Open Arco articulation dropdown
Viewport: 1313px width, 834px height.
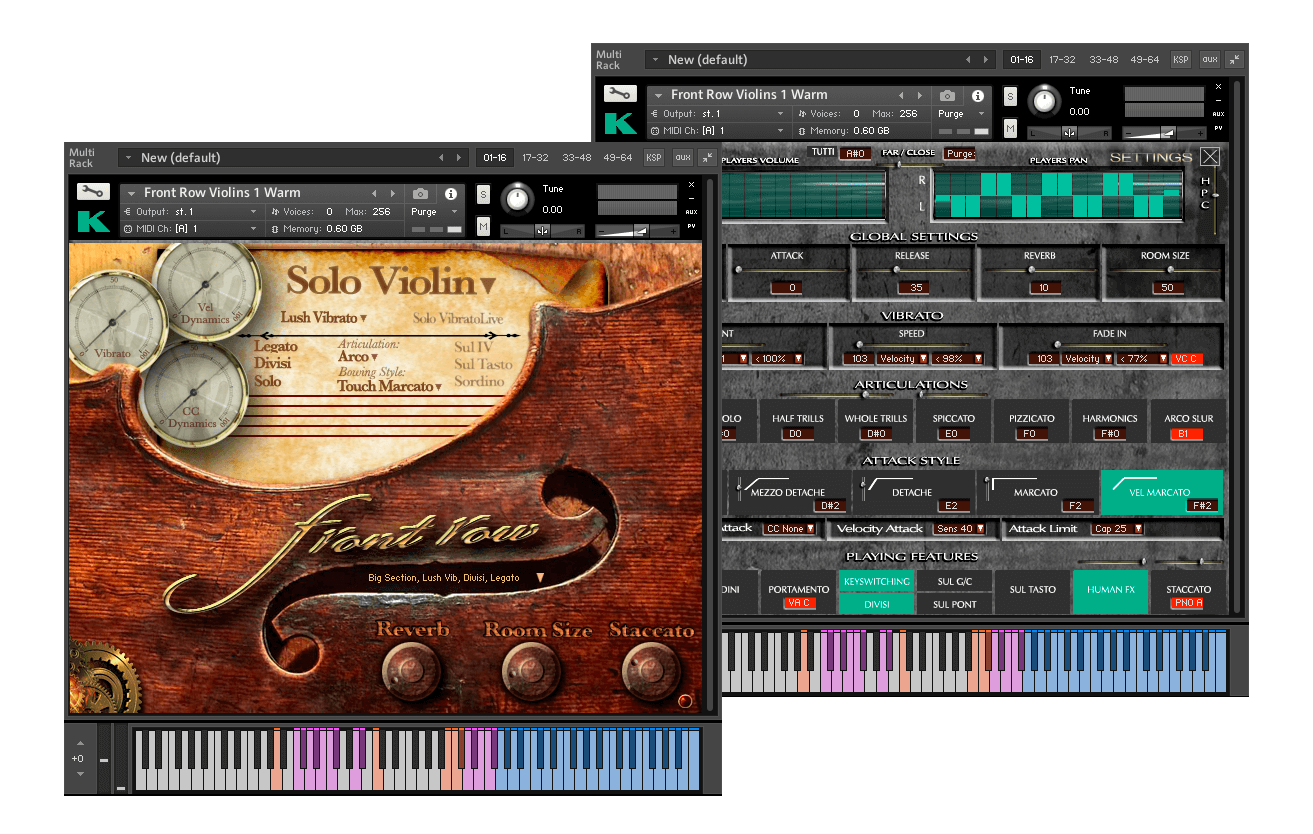pos(357,357)
